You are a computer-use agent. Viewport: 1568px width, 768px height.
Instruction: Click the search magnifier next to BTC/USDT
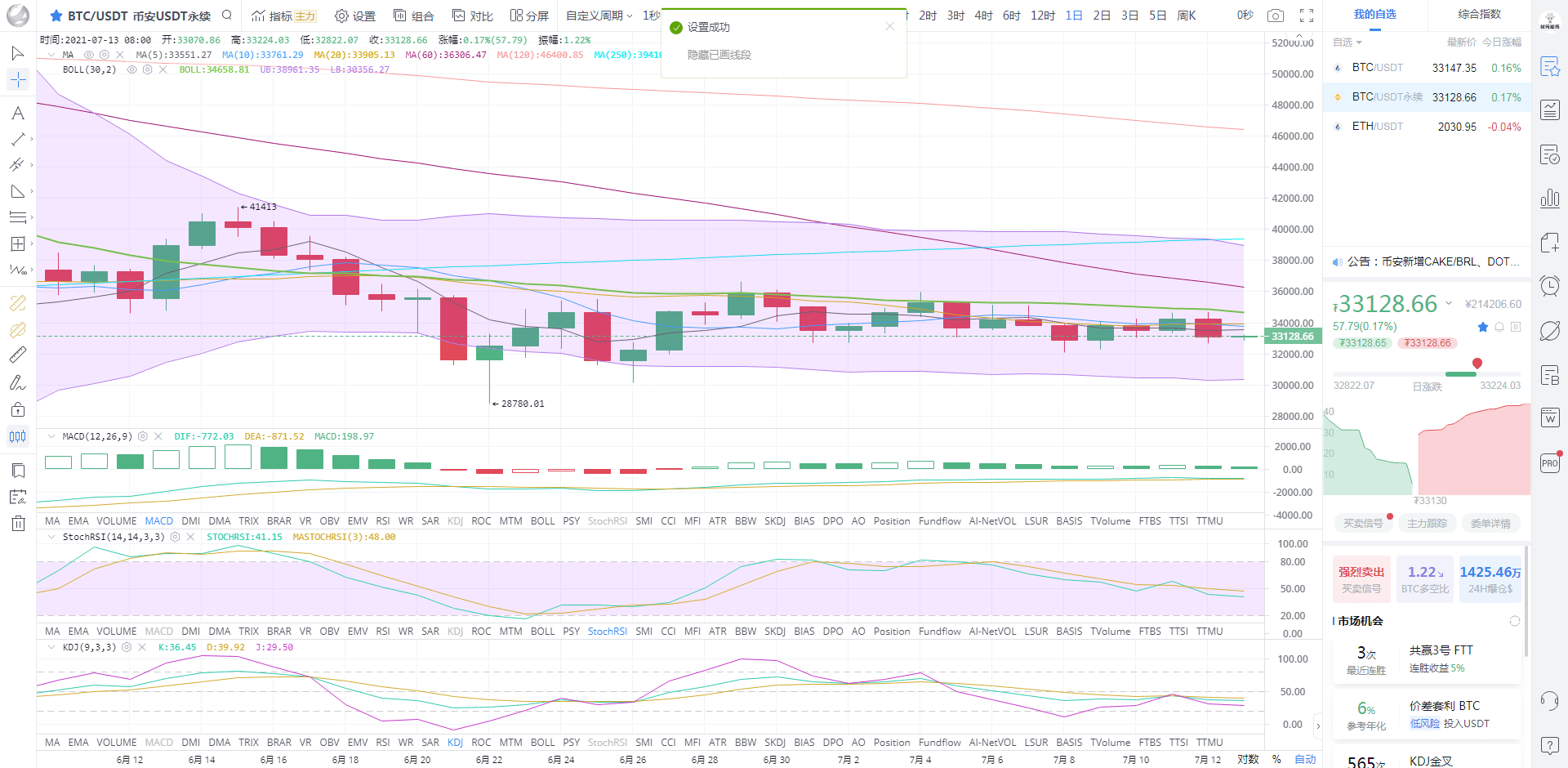point(227,15)
